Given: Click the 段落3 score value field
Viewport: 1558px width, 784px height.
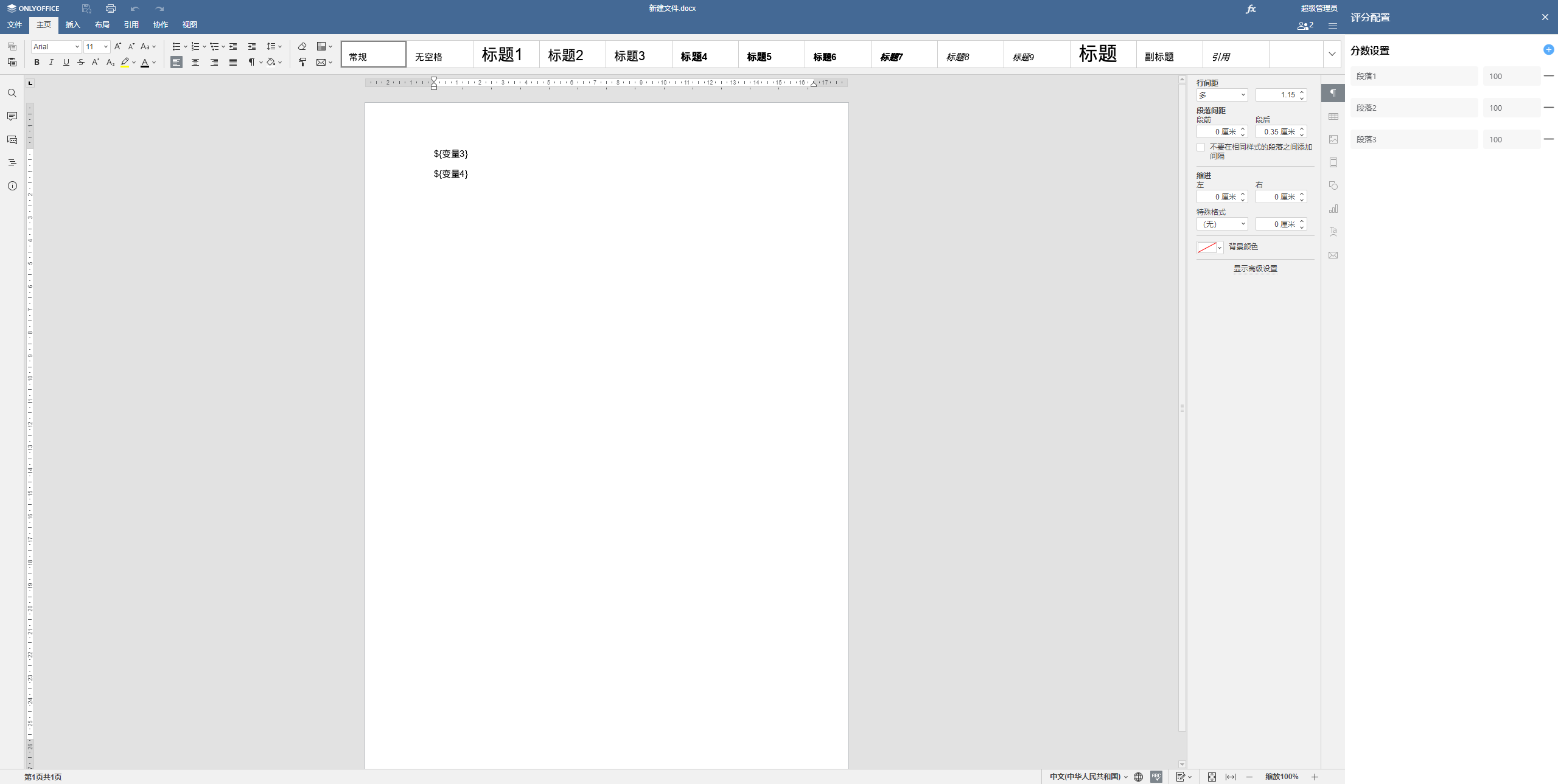Looking at the screenshot, I should pyautogui.click(x=1512, y=139).
